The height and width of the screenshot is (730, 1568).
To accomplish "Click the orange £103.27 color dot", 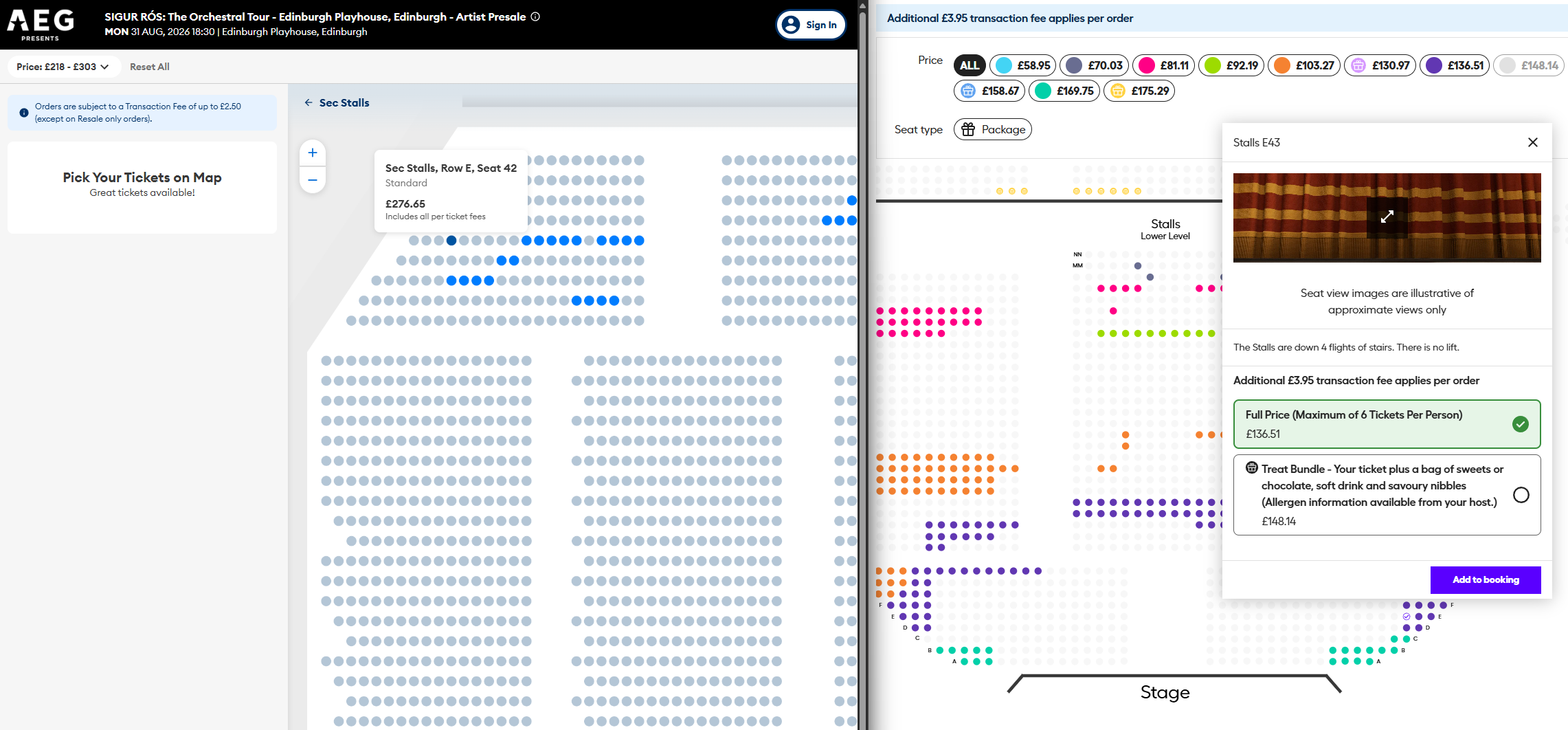I will tap(1281, 65).
